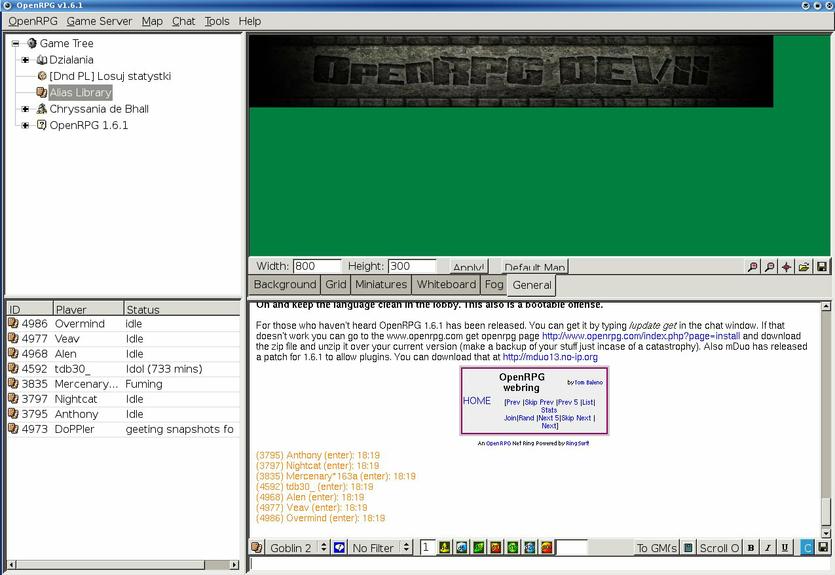
Task: Click the HOME link in the webring box
Action: point(477,400)
